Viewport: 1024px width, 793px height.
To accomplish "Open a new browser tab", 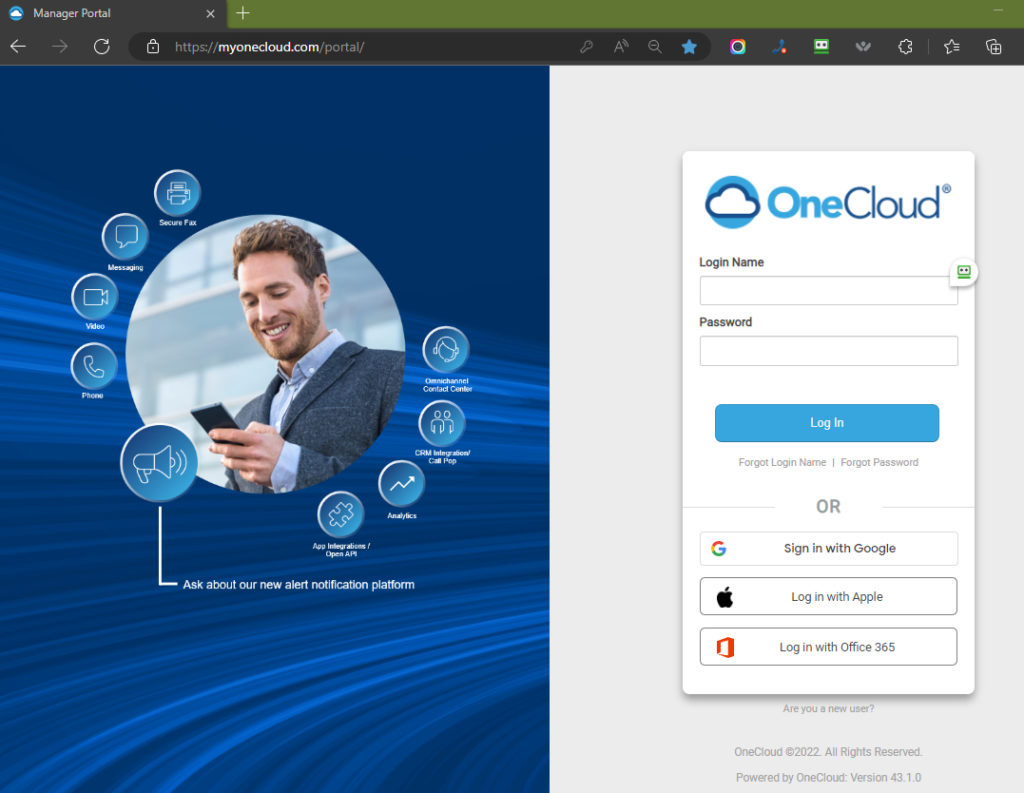I will 243,13.
